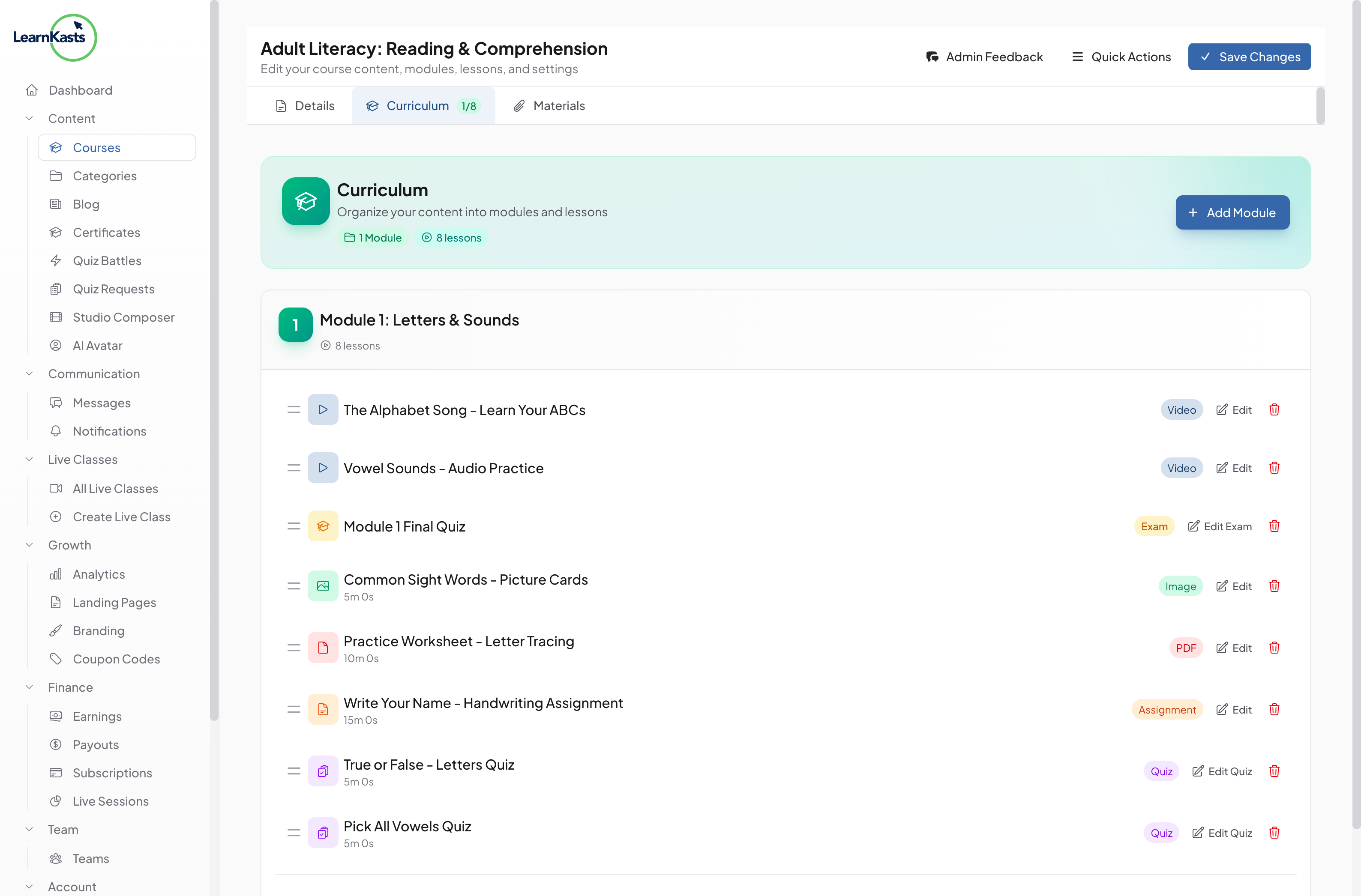Collapse the Communication section chevron

click(30, 374)
